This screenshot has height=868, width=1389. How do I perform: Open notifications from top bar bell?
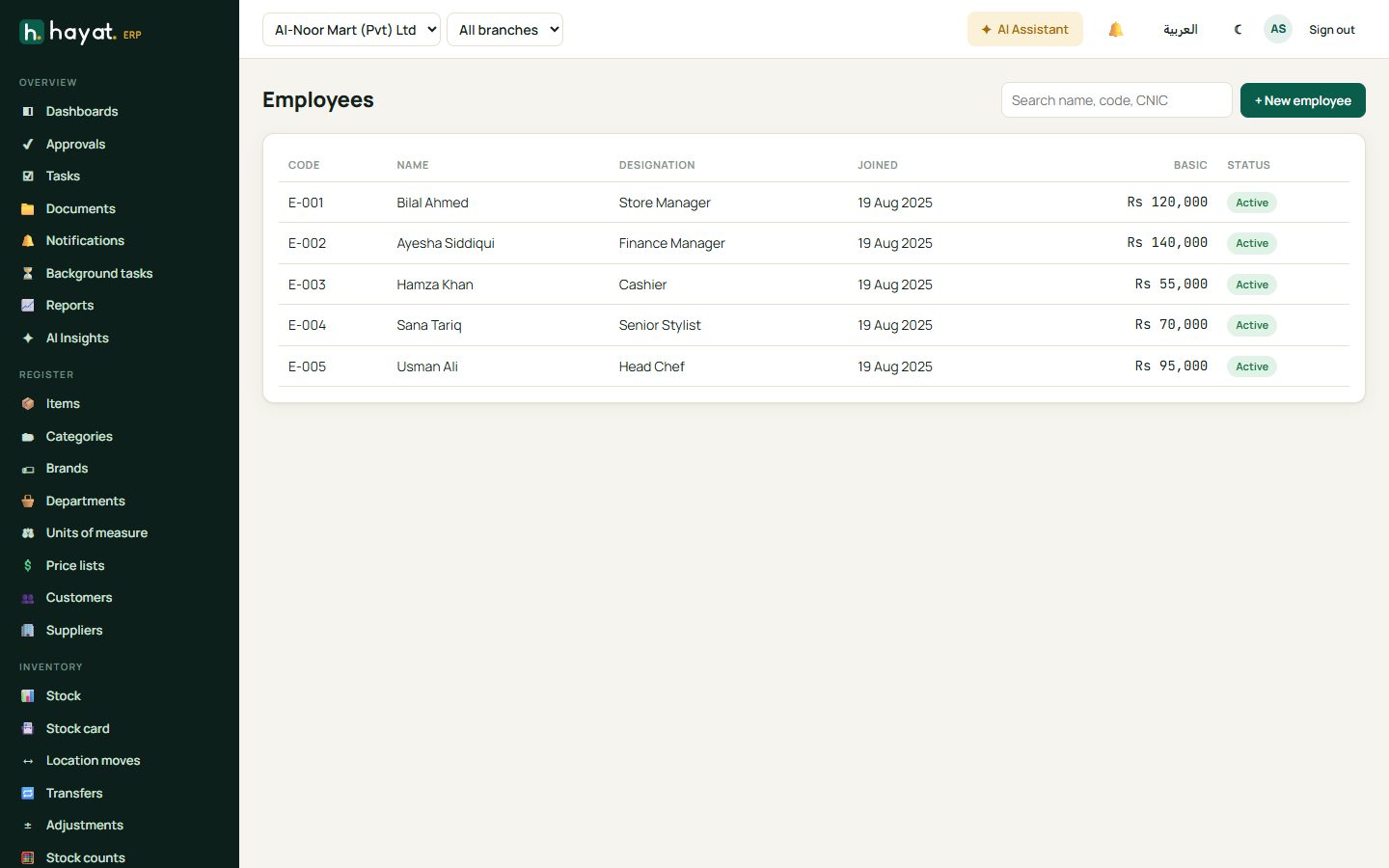coord(1116,30)
